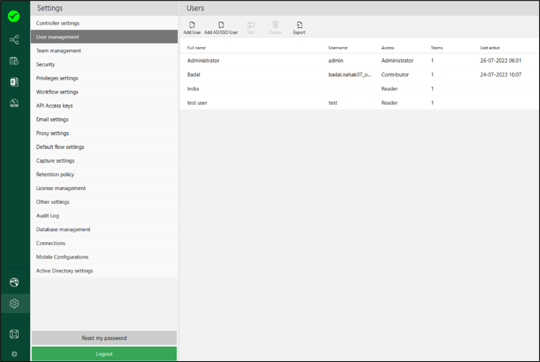540x362 pixels.
Task: Select the test user row
Action: pyautogui.click(x=359, y=103)
